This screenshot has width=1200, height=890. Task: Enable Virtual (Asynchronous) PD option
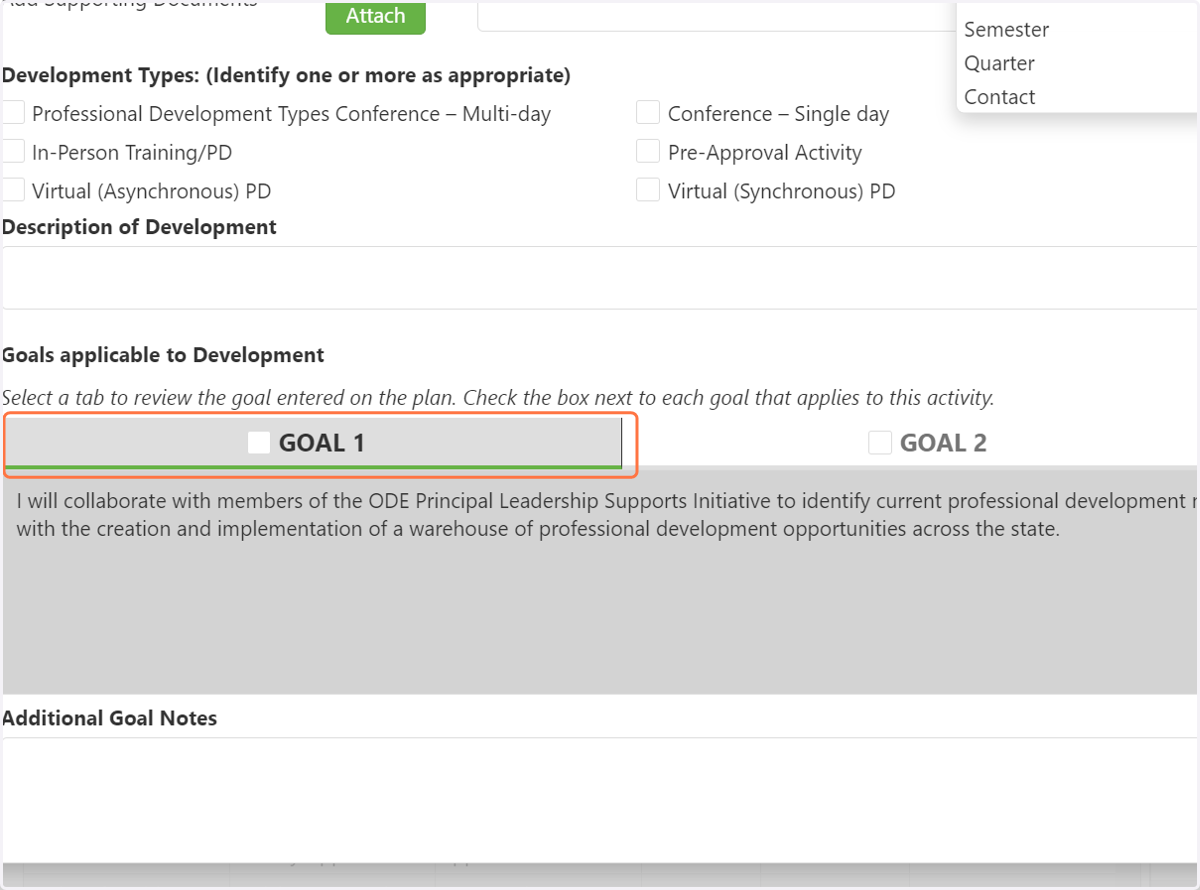13,190
